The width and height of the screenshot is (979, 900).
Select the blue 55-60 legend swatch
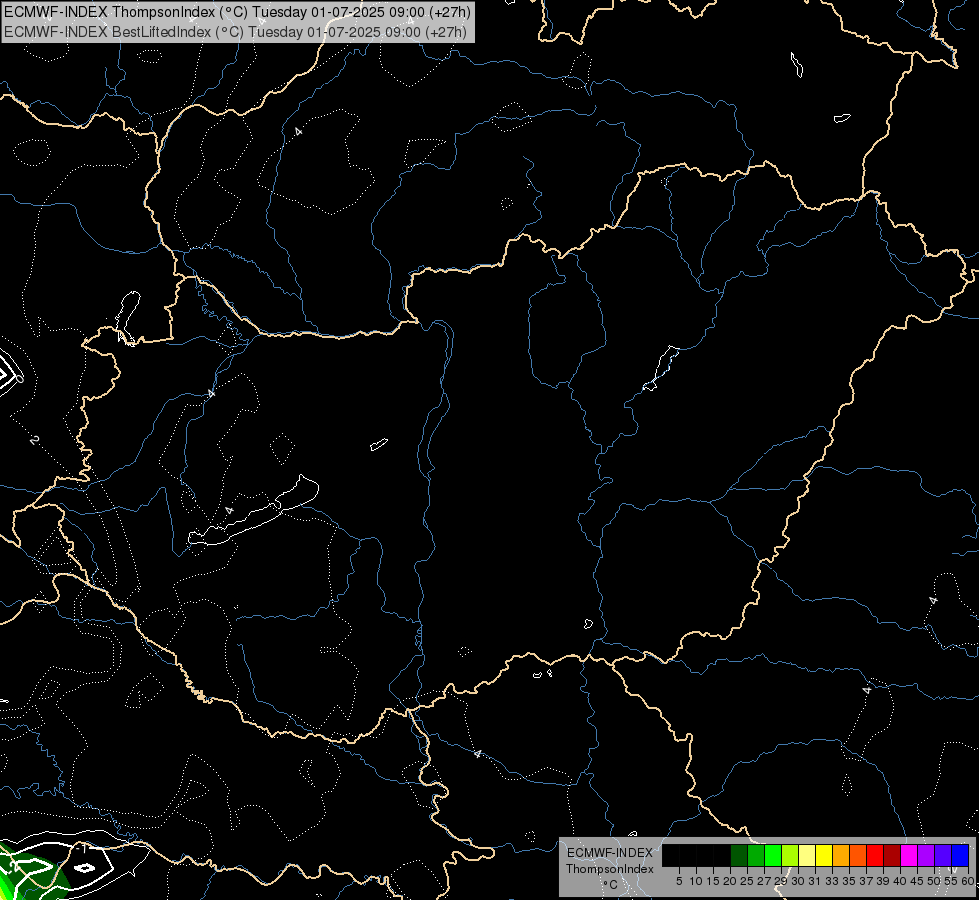960,855
